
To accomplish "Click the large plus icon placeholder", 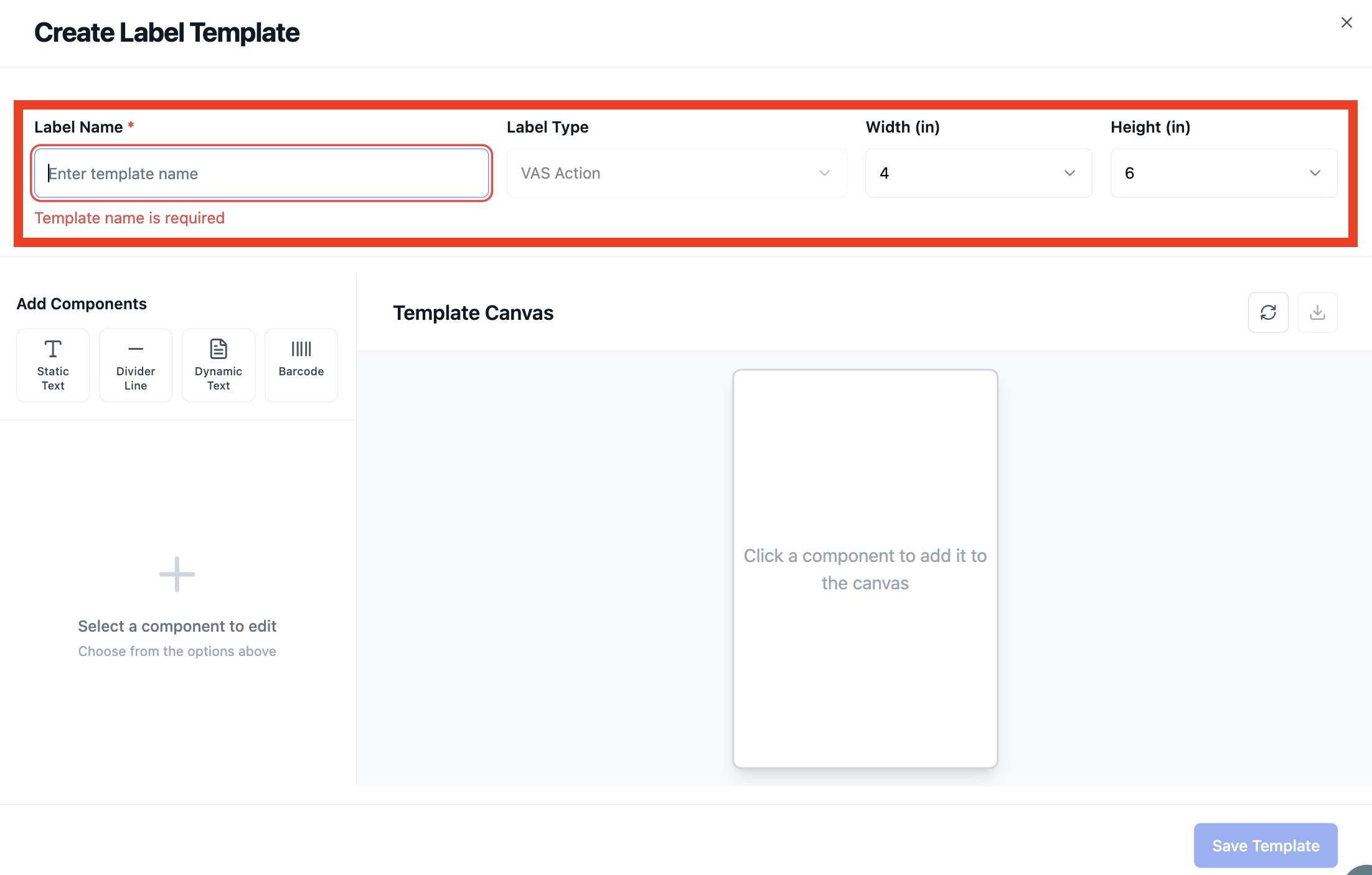I will 177,574.
